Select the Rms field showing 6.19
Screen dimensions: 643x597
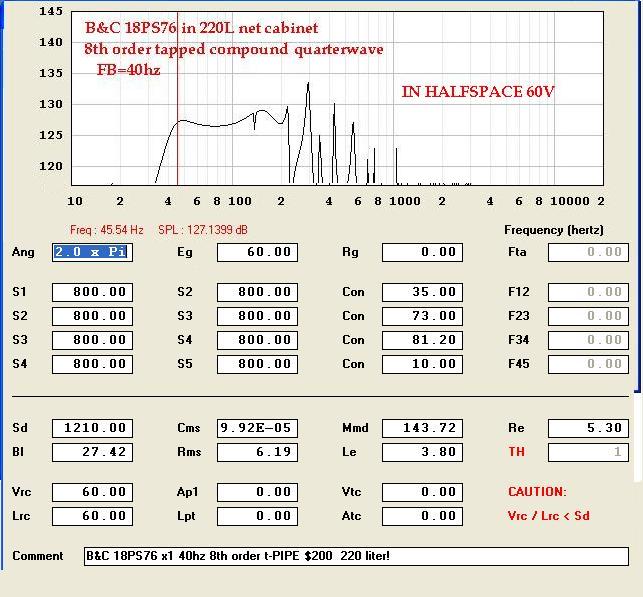pos(257,452)
